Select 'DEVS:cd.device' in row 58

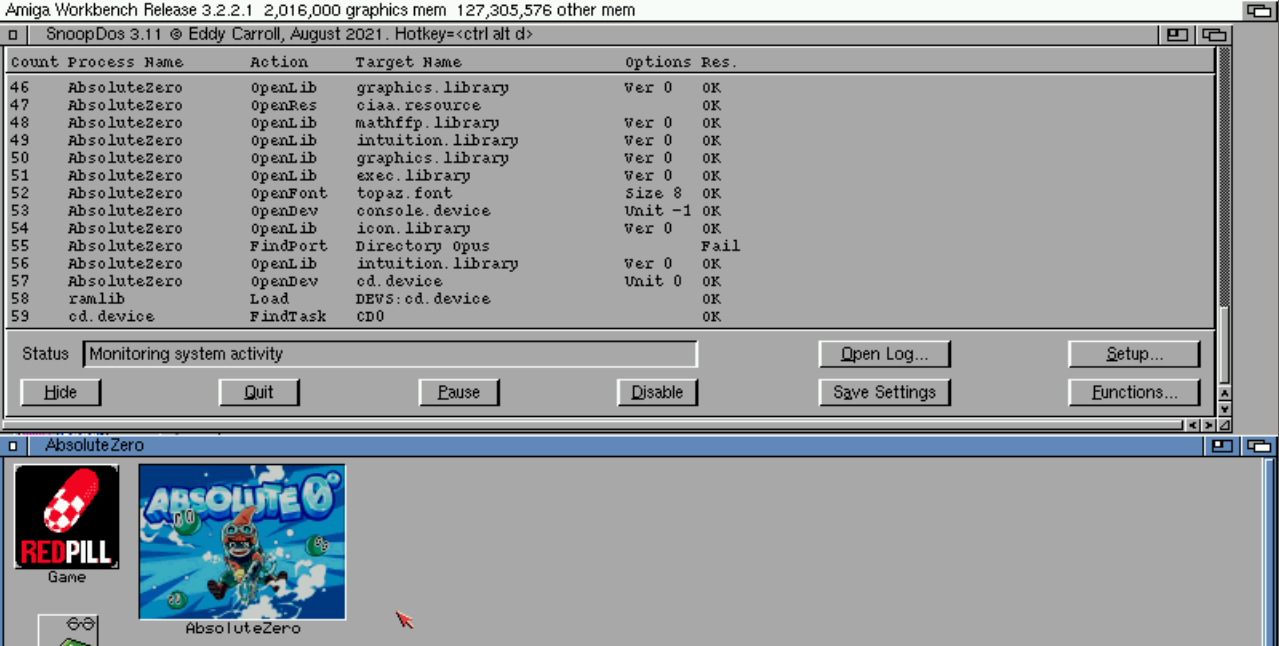tap(423, 299)
